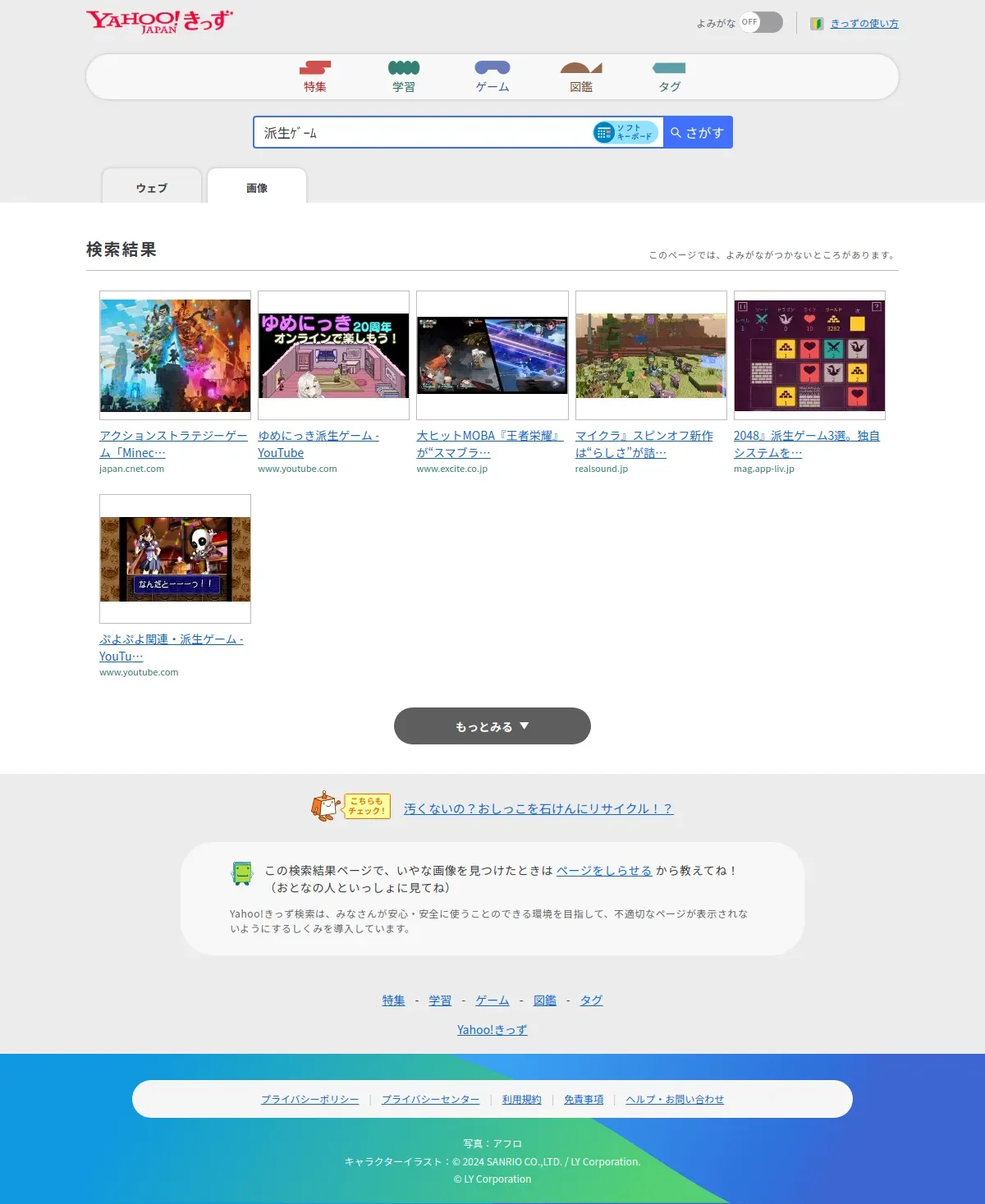
Task: Open the 利用規約 link
Action: click(x=522, y=1100)
